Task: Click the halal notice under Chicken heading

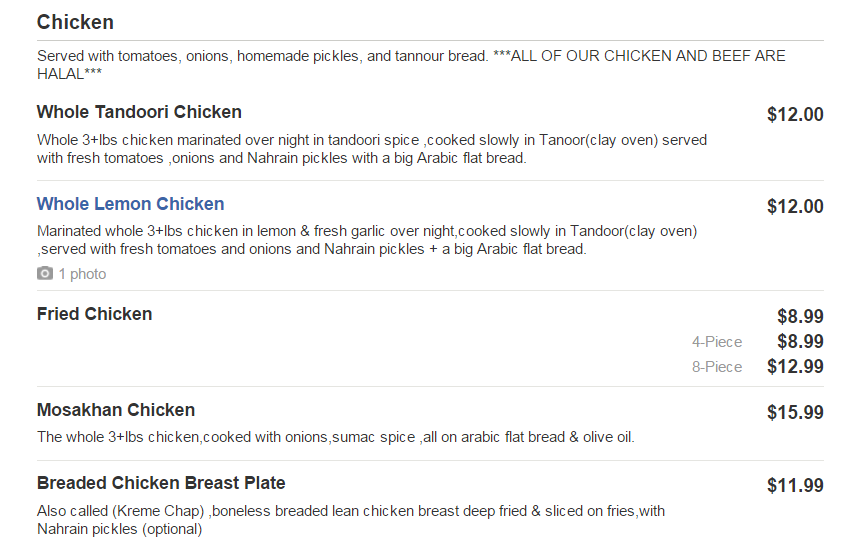Action: [410, 65]
